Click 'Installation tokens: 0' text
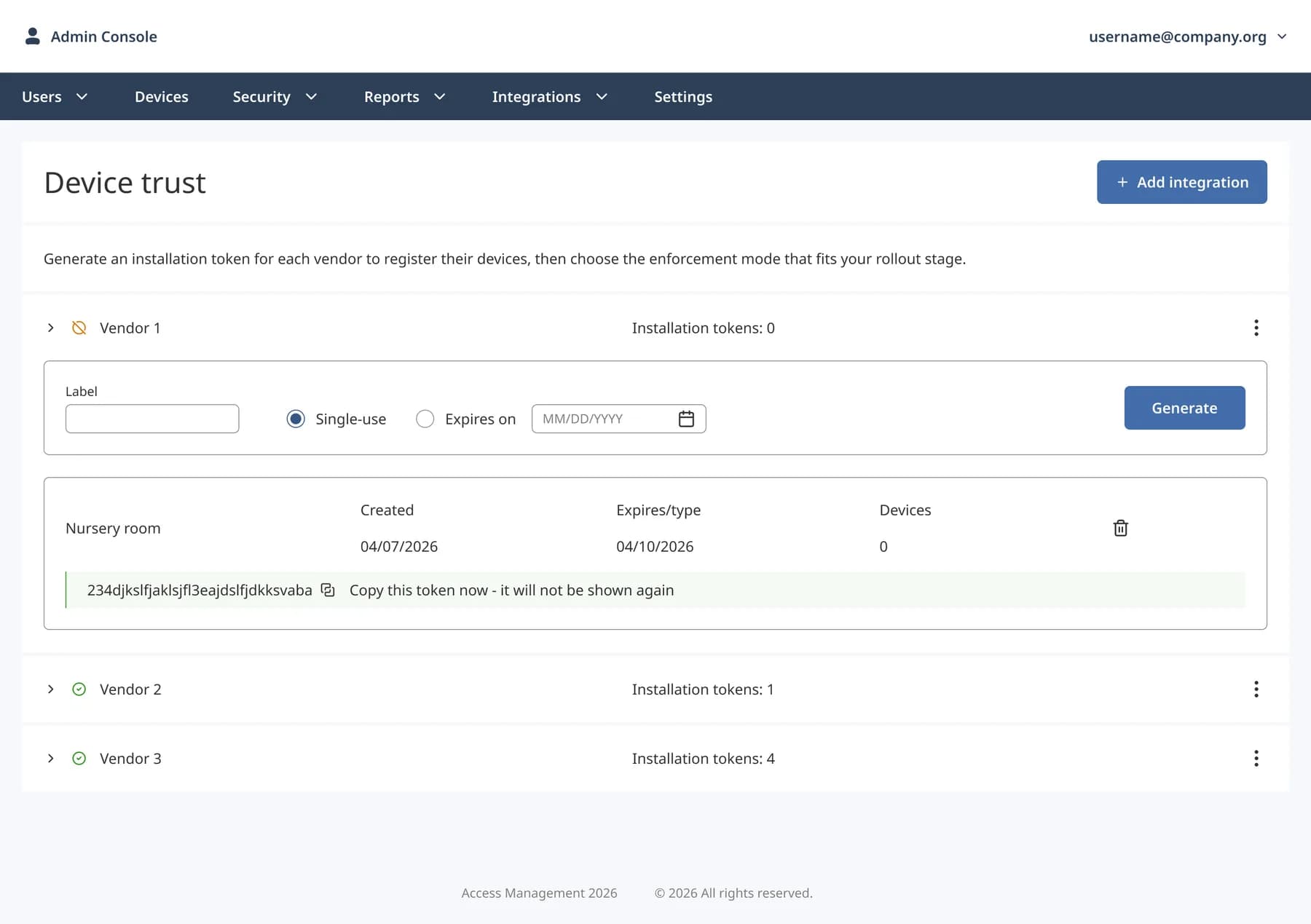The width and height of the screenshot is (1311, 924). [703, 328]
